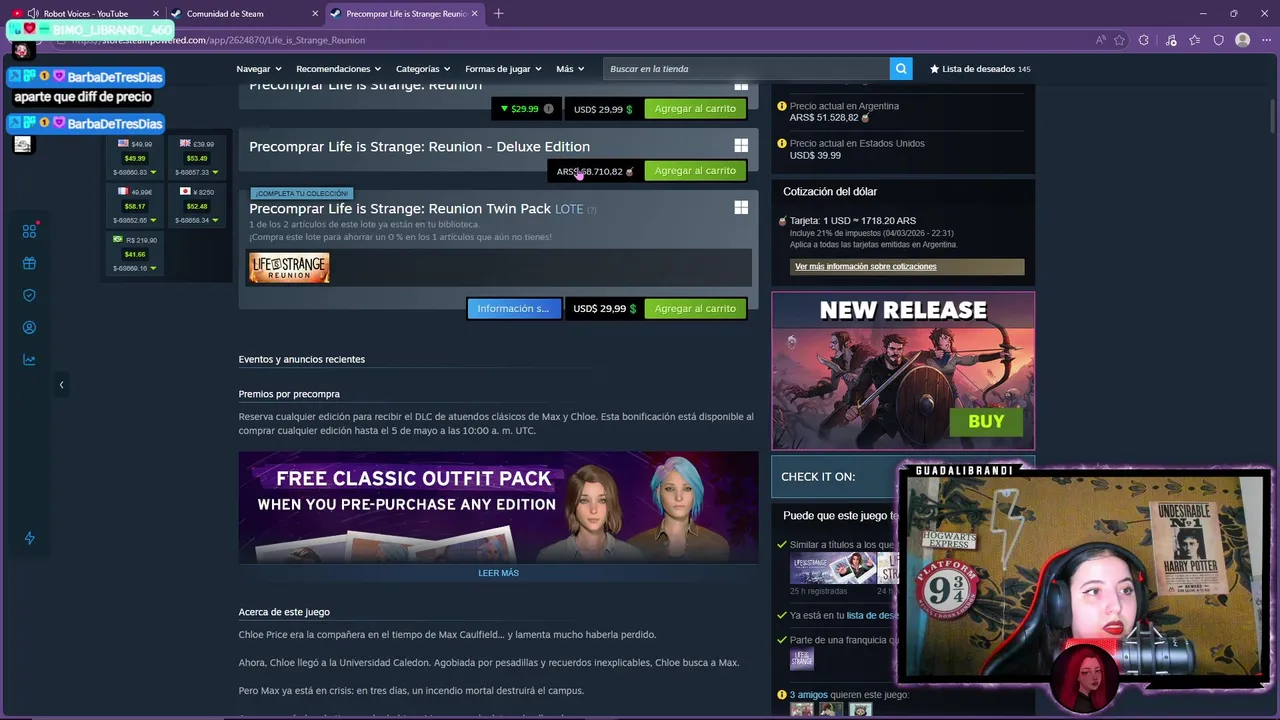Open browser shield essentials icon
The image size is (1280, 720).
tap(1218, 40)
